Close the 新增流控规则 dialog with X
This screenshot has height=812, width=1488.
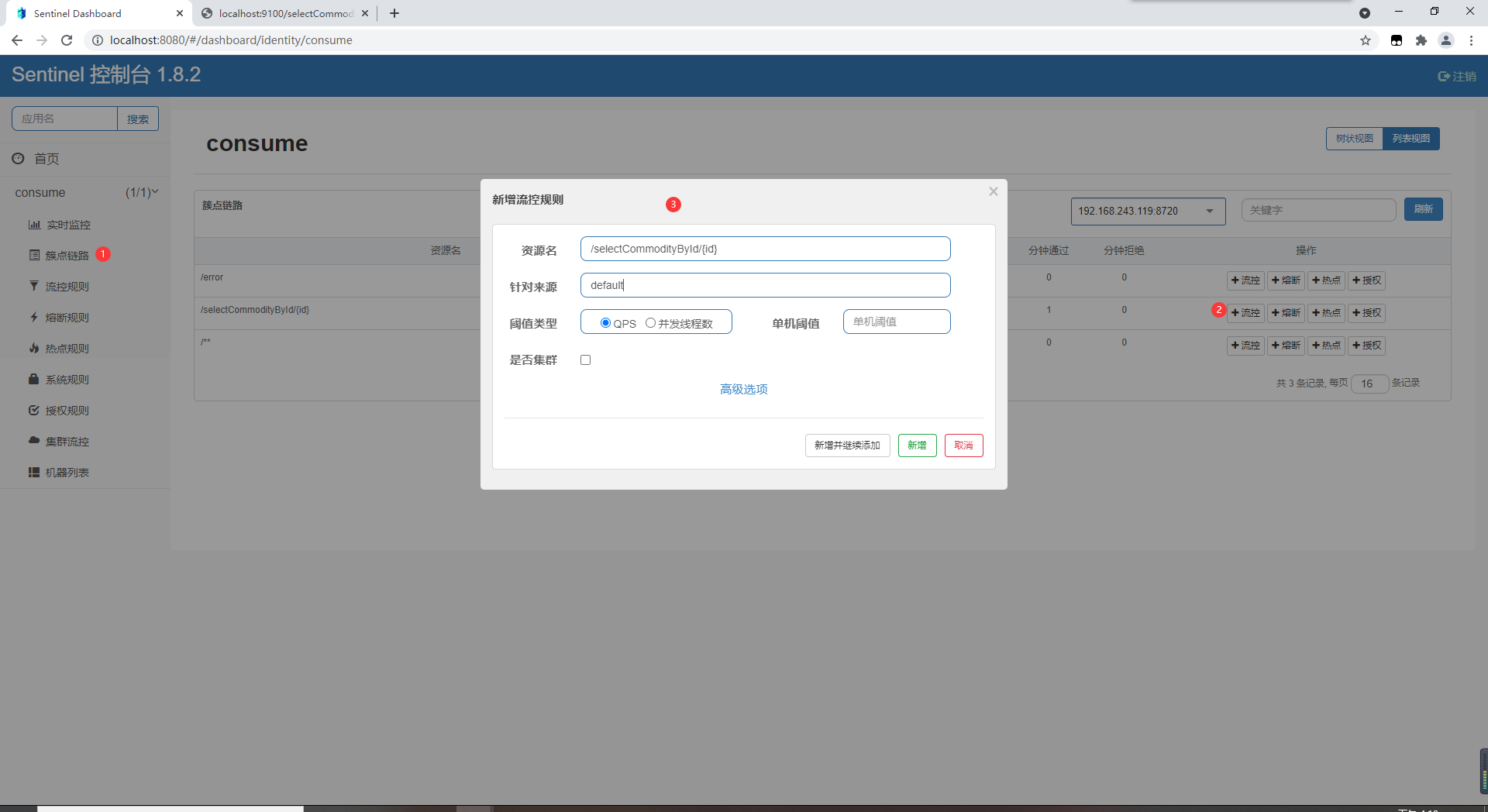pyautogui.click(x=993, y=191)
